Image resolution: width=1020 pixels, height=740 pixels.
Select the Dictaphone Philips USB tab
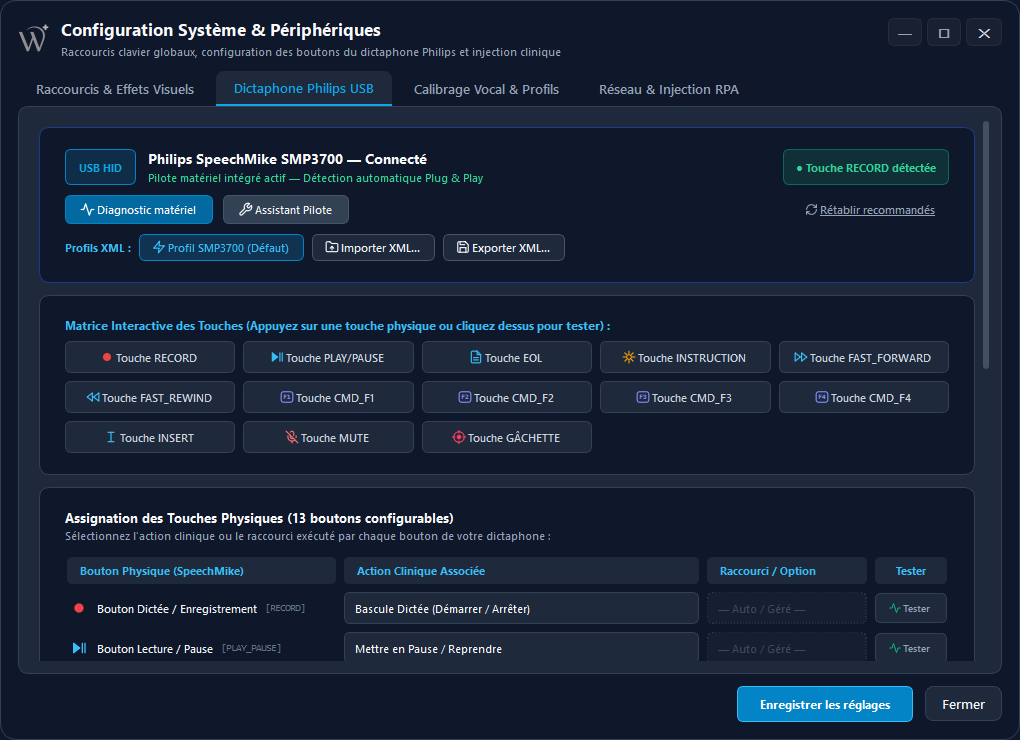click(304, 88)
